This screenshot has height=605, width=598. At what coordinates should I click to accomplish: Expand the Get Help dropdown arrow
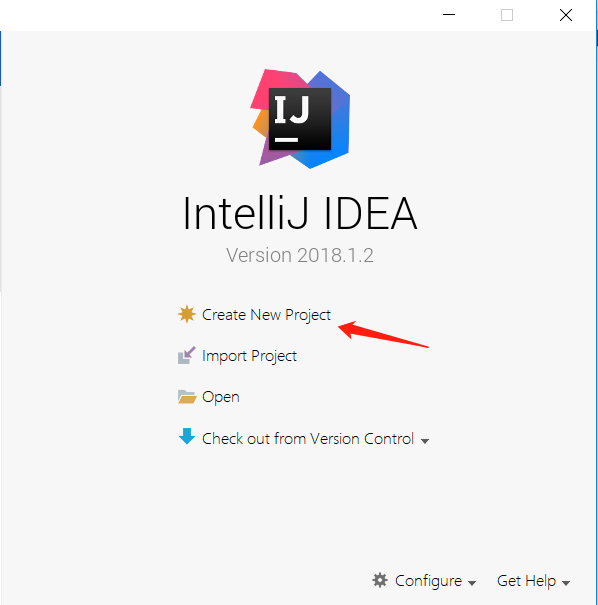(566, 583)
